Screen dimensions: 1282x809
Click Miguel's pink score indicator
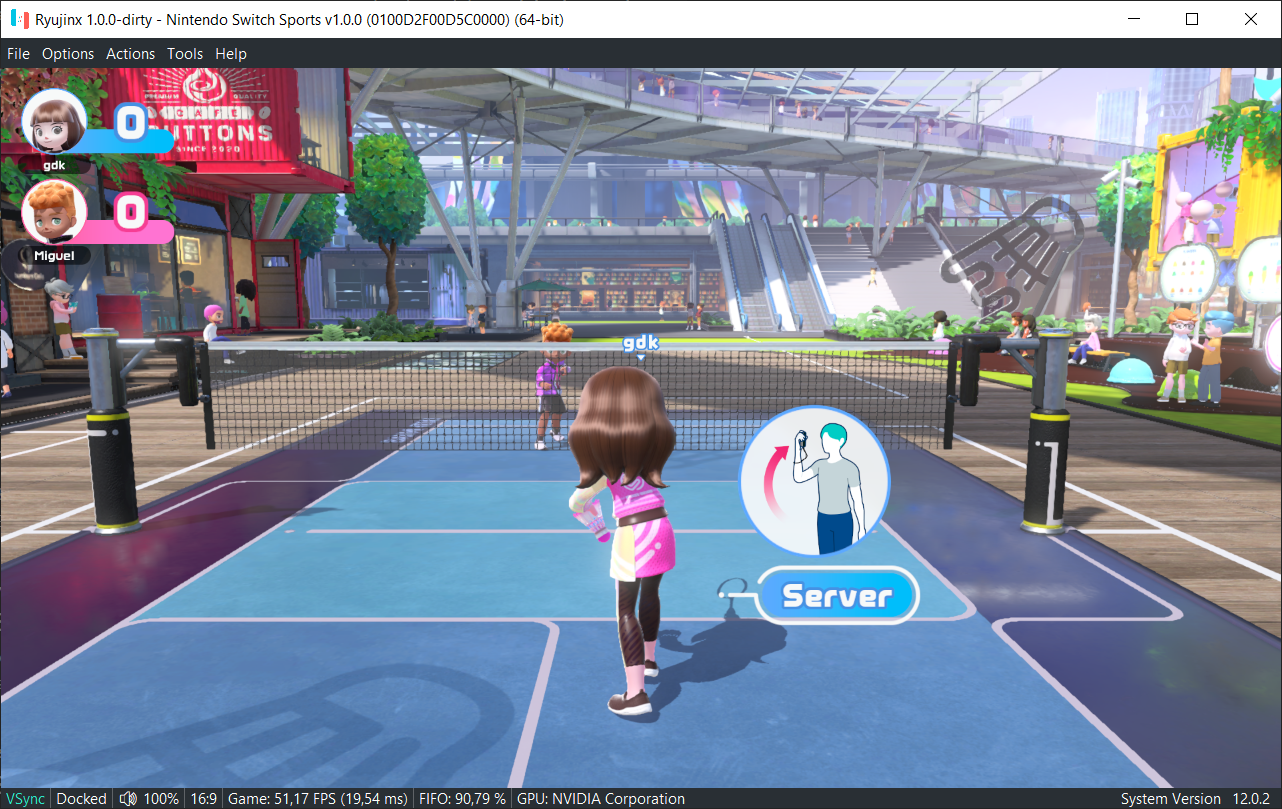point(130,213)
